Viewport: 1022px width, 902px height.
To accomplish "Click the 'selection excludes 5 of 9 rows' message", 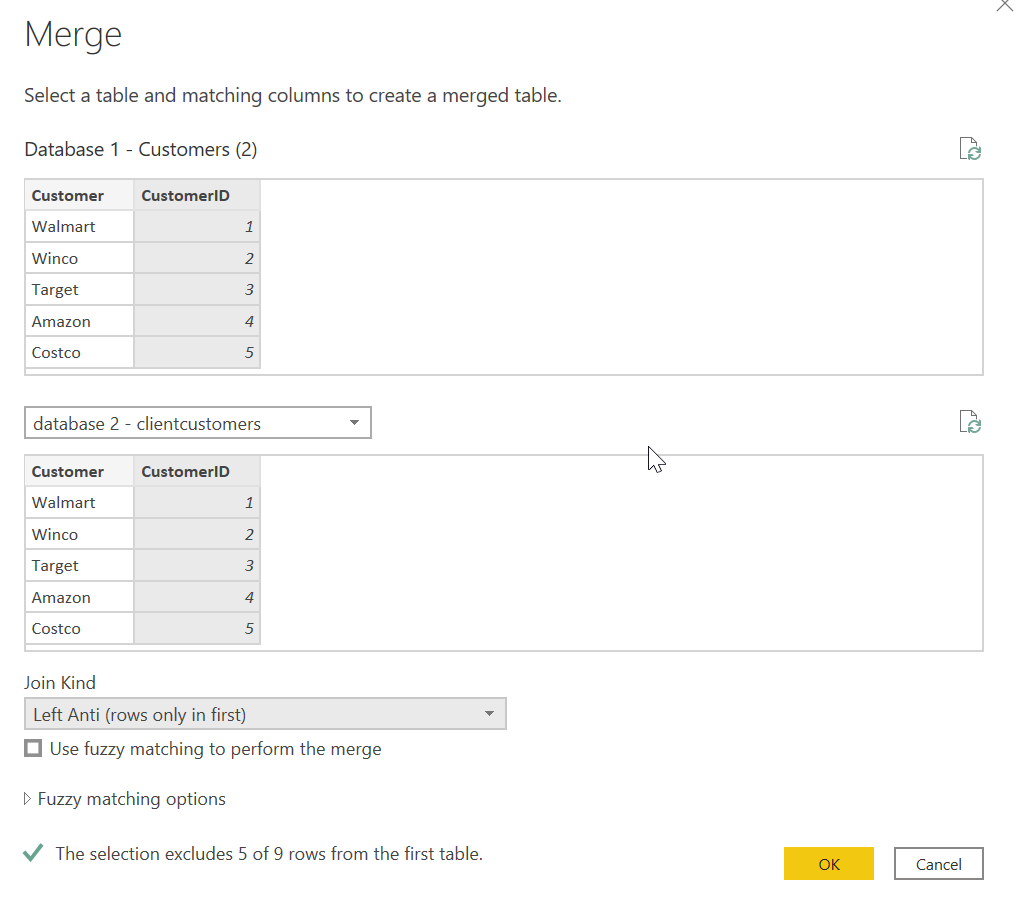I will click(x=269, y=854).
